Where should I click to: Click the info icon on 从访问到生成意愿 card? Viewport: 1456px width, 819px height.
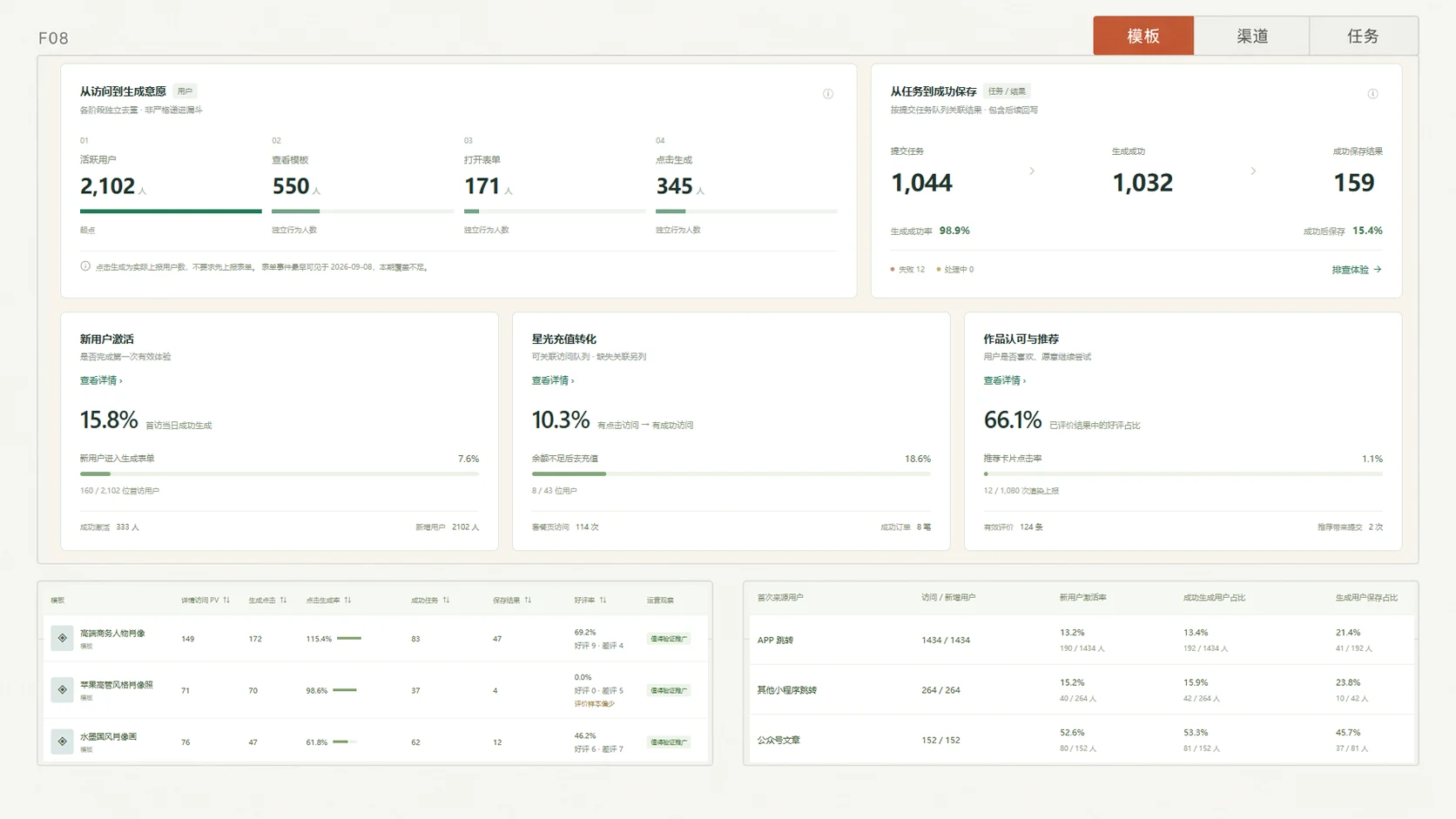(828, 94)
